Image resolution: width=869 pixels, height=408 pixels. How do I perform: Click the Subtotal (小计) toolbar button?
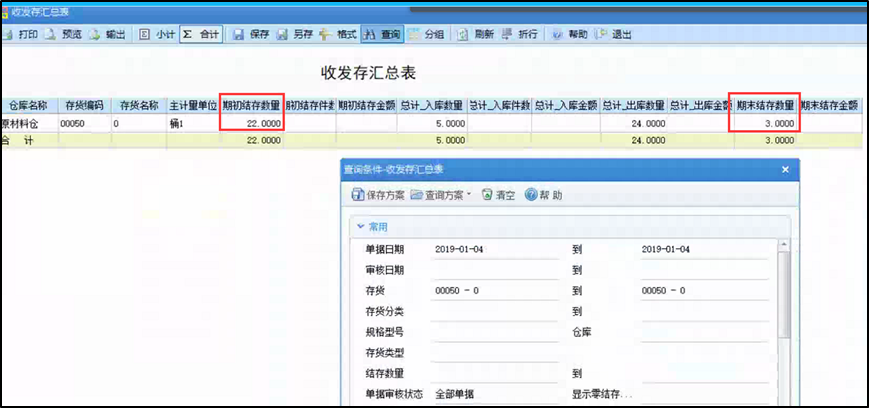pyautogui.click(x=157, y=35)
